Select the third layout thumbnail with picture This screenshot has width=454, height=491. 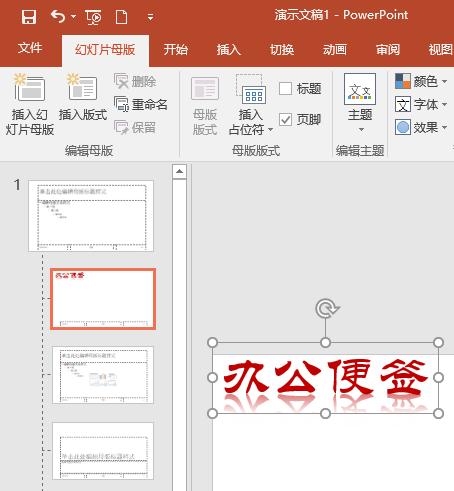(103, 375)
